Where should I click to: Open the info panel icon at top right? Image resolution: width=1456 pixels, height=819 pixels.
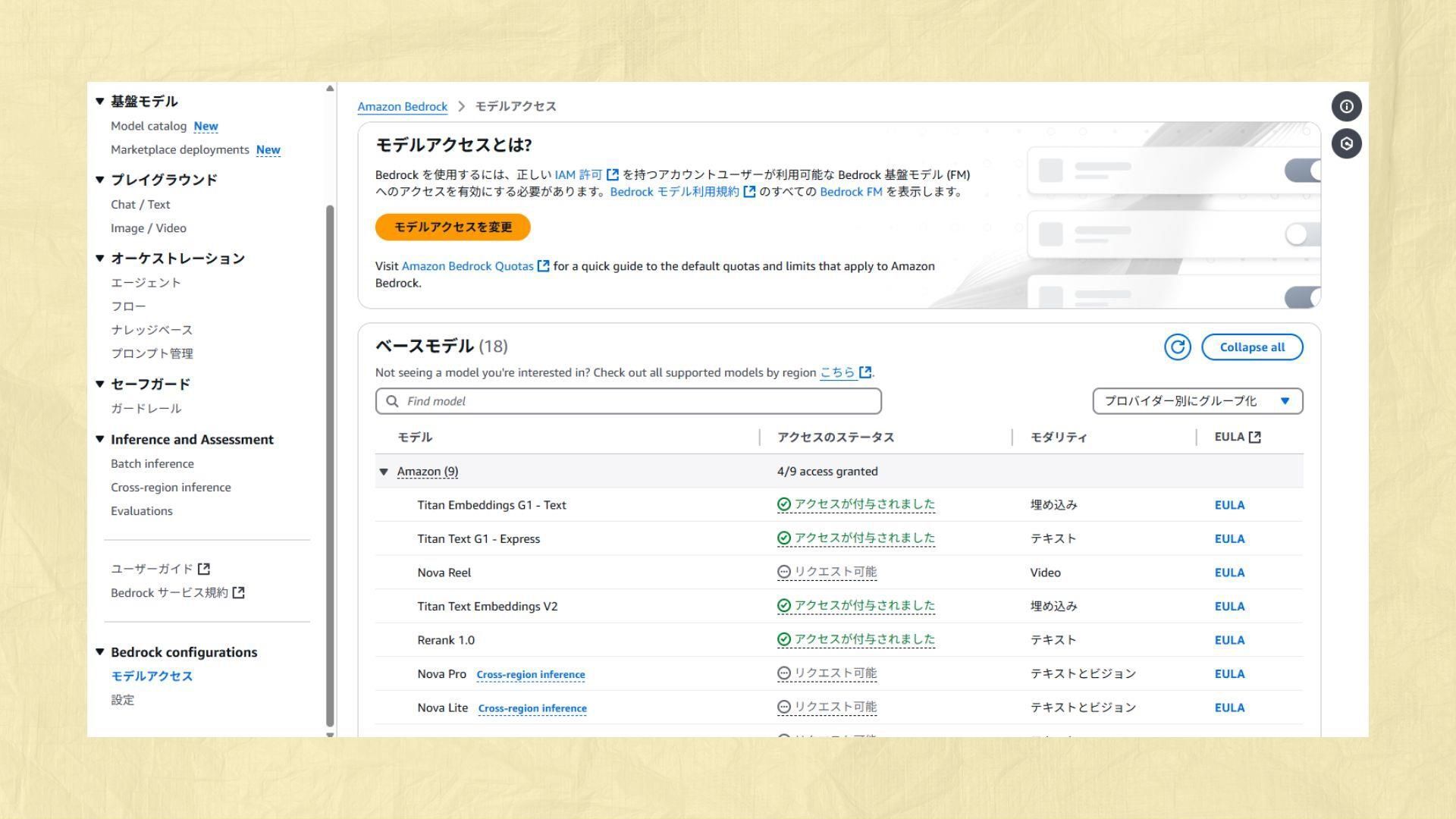click(1346, 106)
